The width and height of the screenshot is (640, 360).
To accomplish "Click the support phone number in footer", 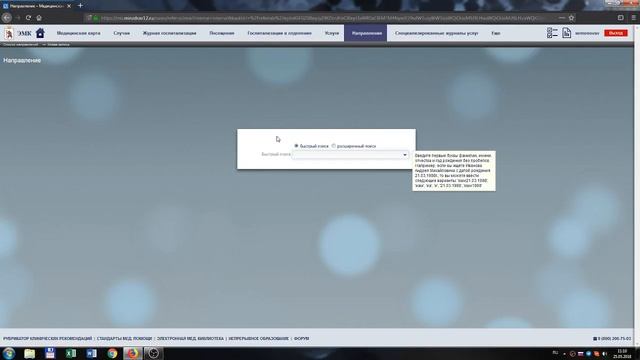I will tap(612, 338).
